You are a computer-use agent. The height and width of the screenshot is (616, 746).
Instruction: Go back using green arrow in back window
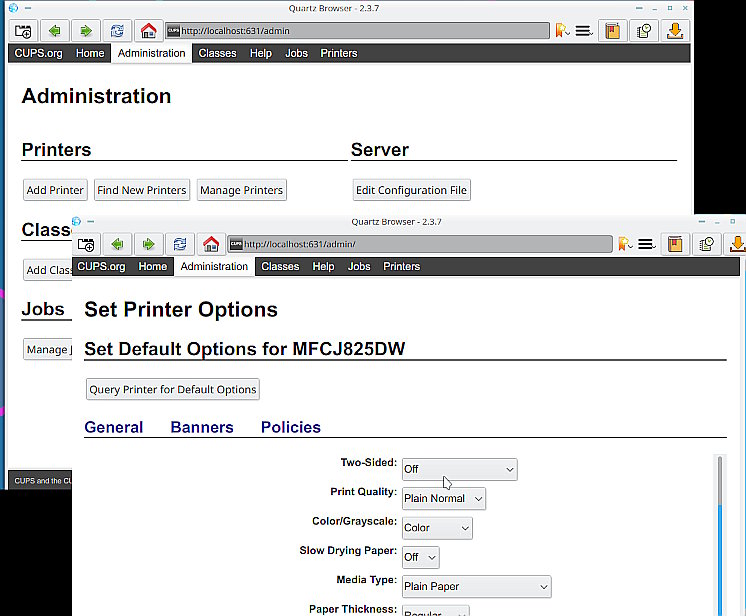pos(55,31)
